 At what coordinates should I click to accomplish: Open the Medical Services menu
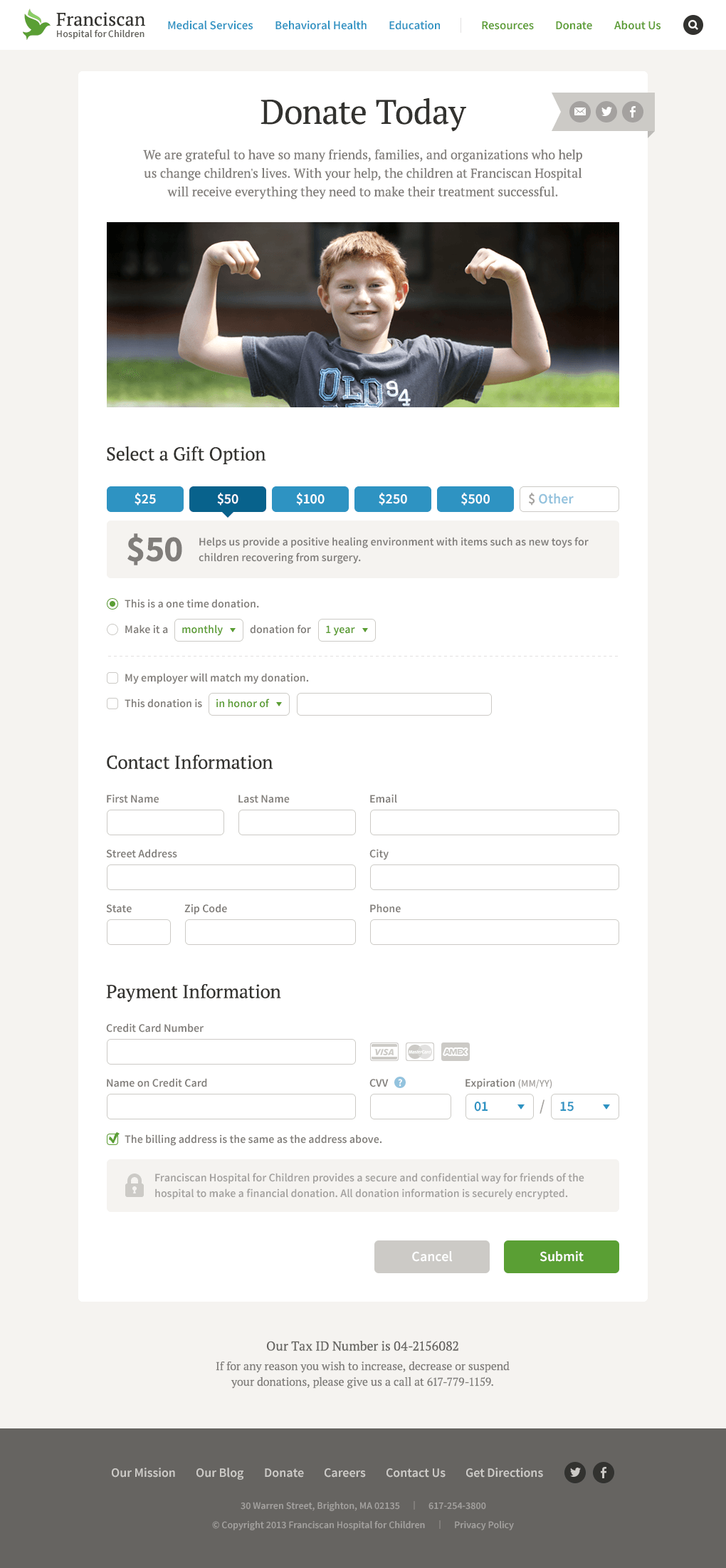pyautogui.click(x=210, y=26)
